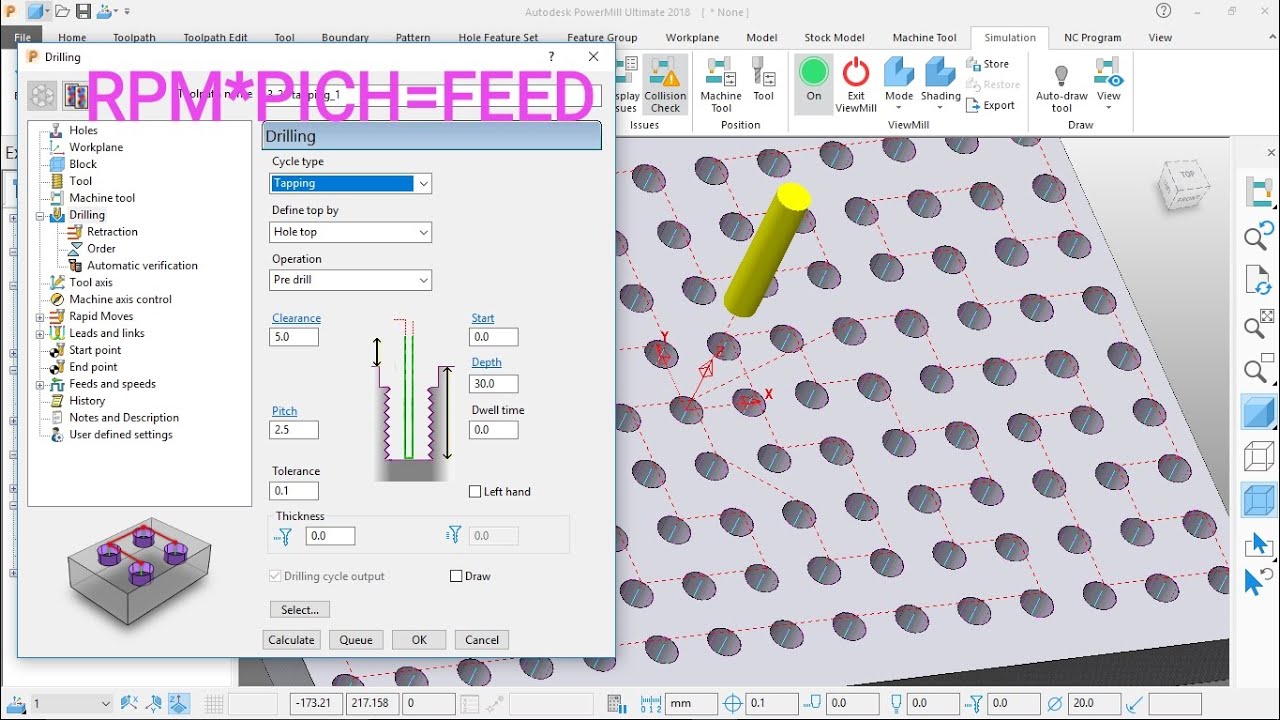Click the tolerance crosshair icon in status bar

coord(733,704)
